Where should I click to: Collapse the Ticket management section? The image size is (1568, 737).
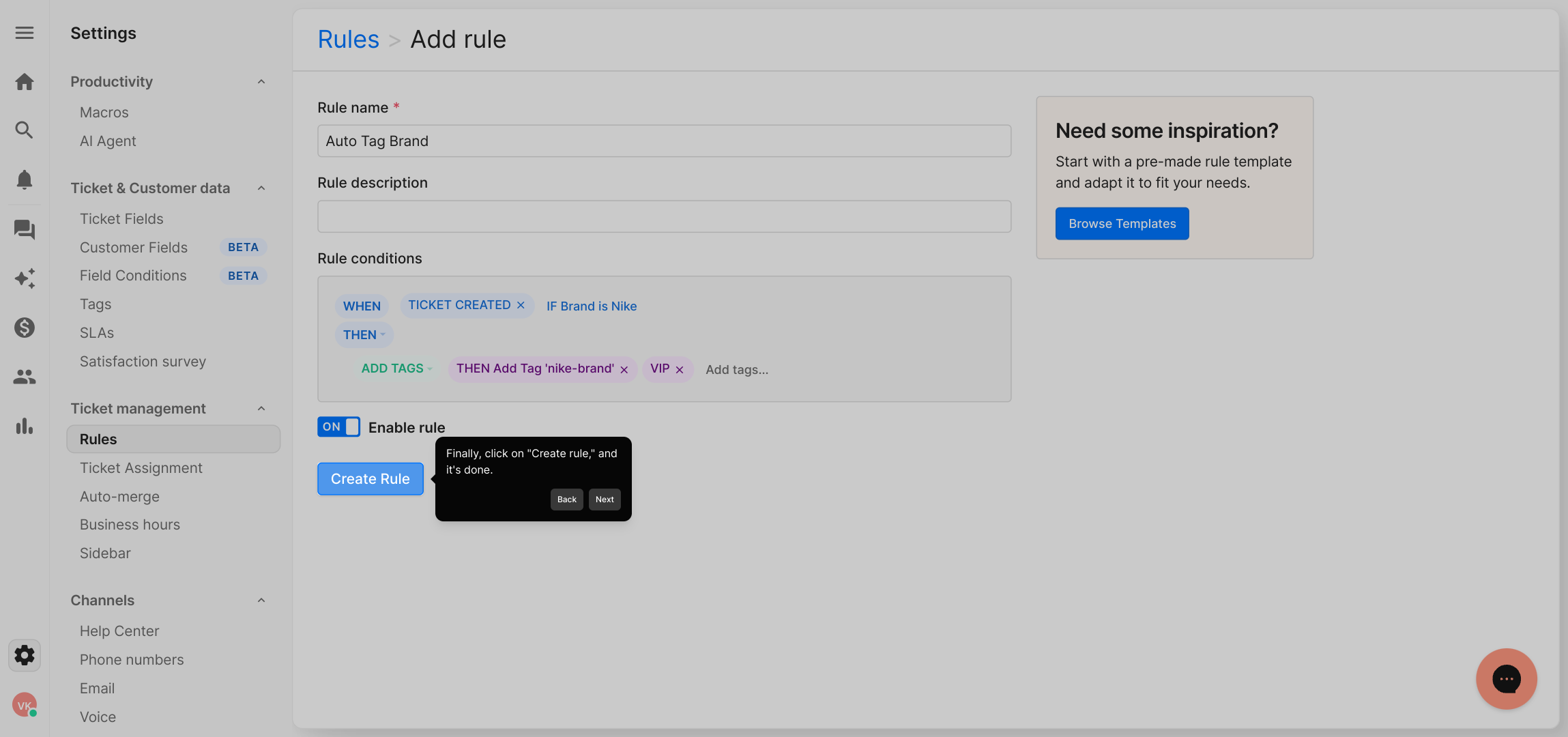click(261, 409)
